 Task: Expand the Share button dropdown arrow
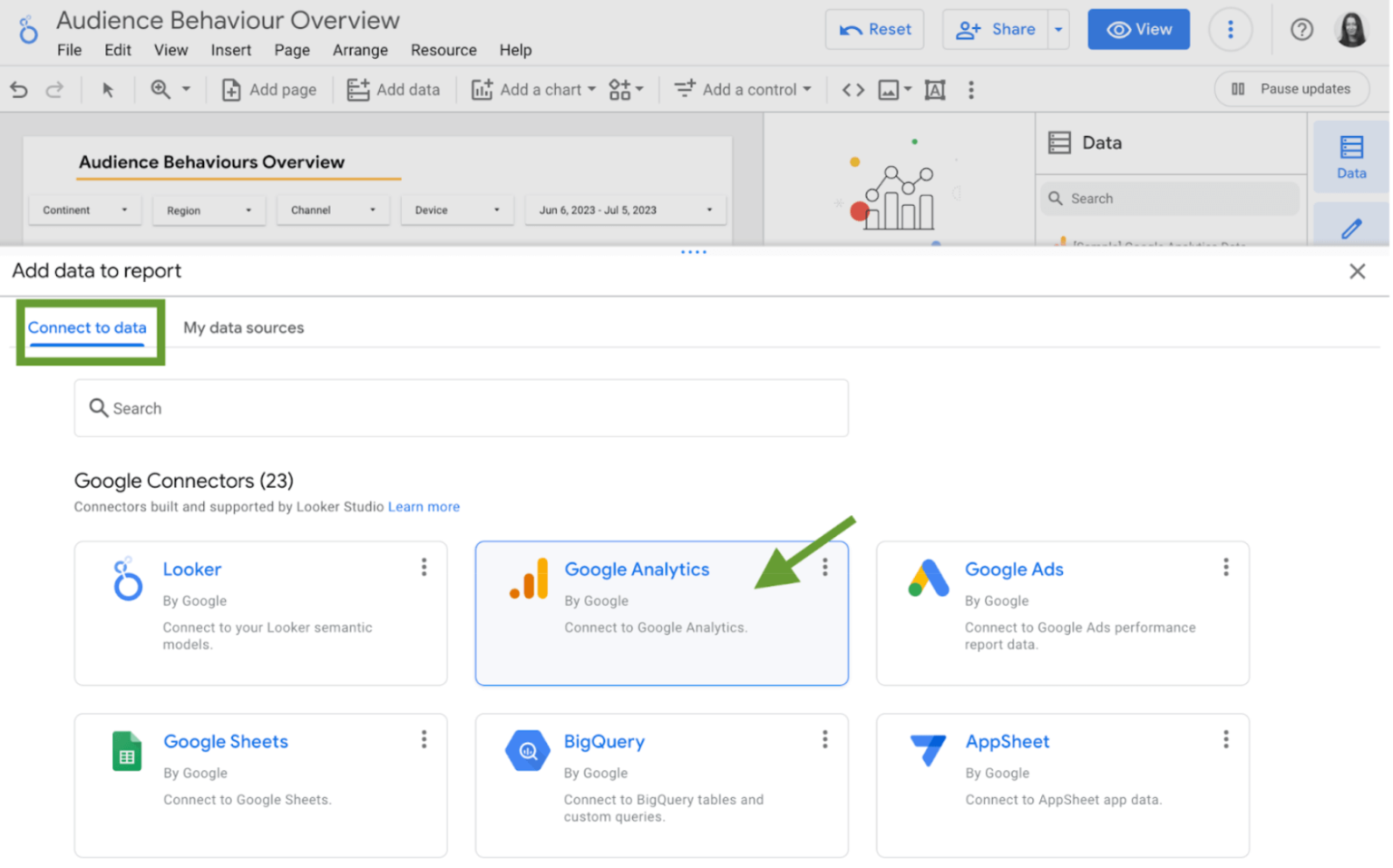pos(1058,30)
